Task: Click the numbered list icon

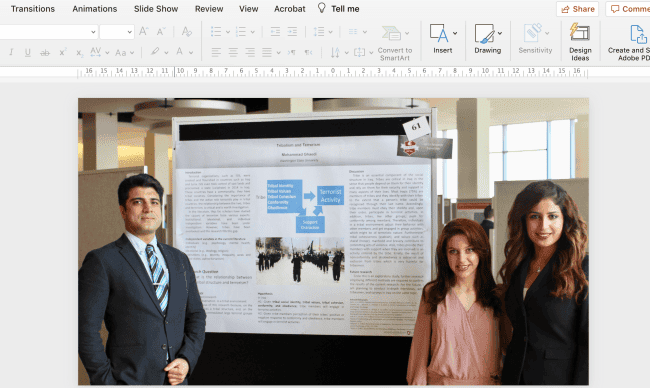Action: (x=241, y=32)
